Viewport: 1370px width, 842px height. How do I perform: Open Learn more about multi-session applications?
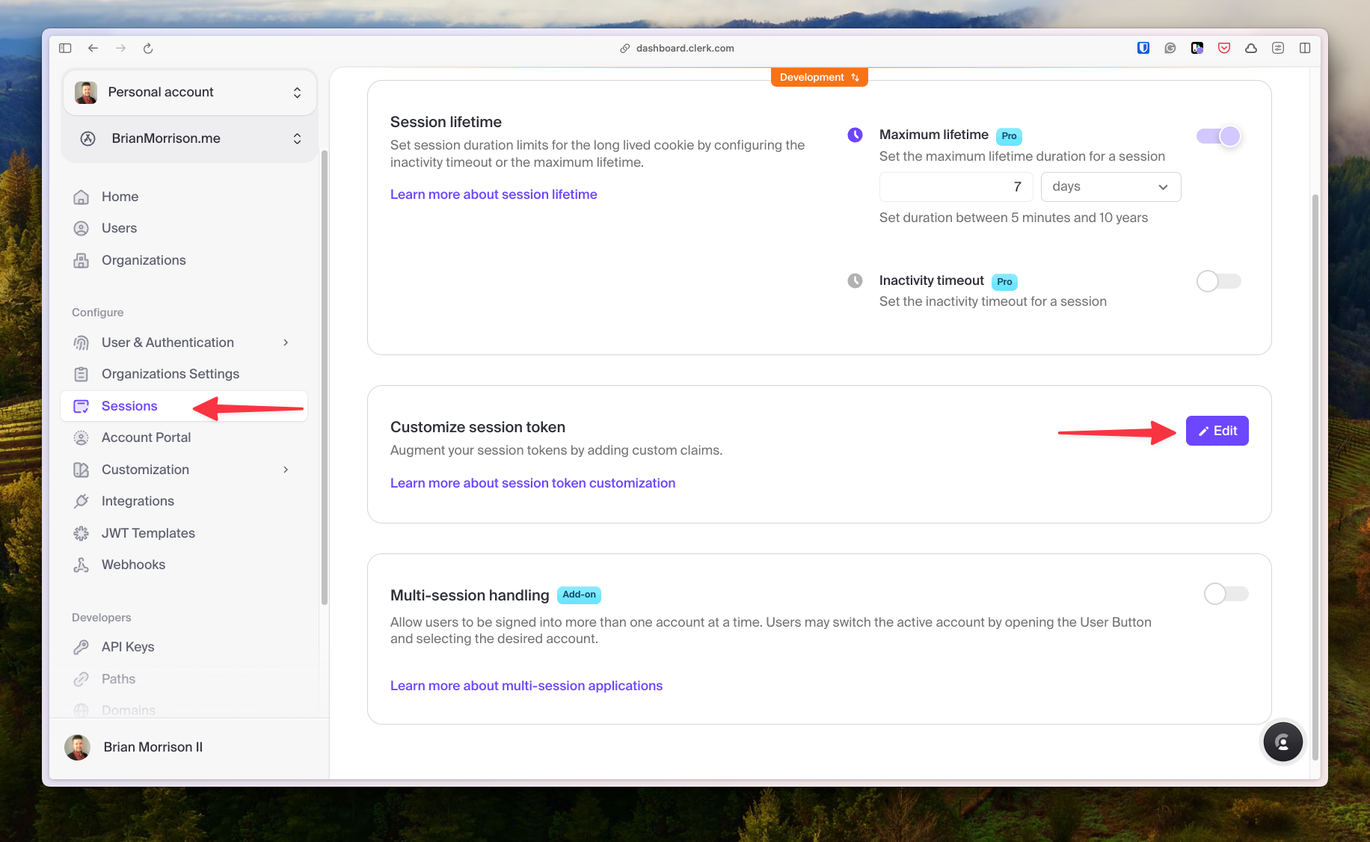(x=526, y=686)
